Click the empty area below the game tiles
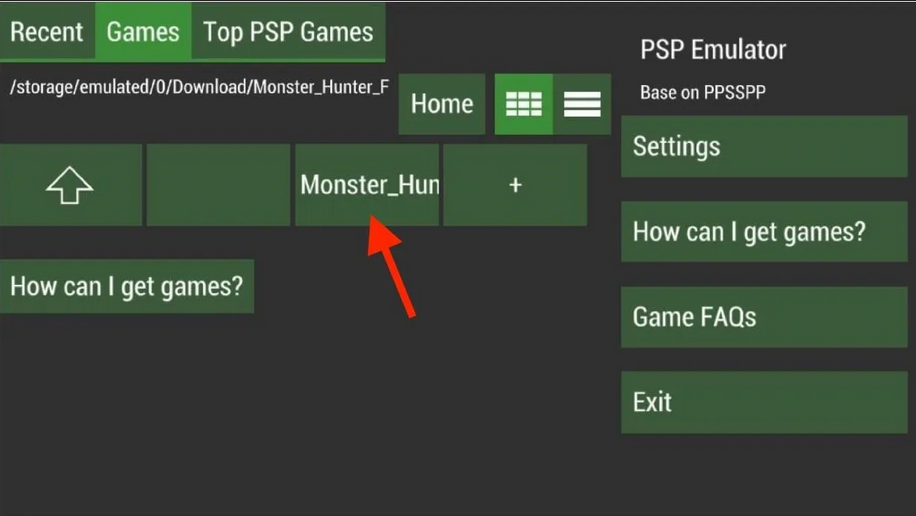Image resolution: width=916 pixels, height=516 pixels. pyautogui.click(x=304, y=409)
